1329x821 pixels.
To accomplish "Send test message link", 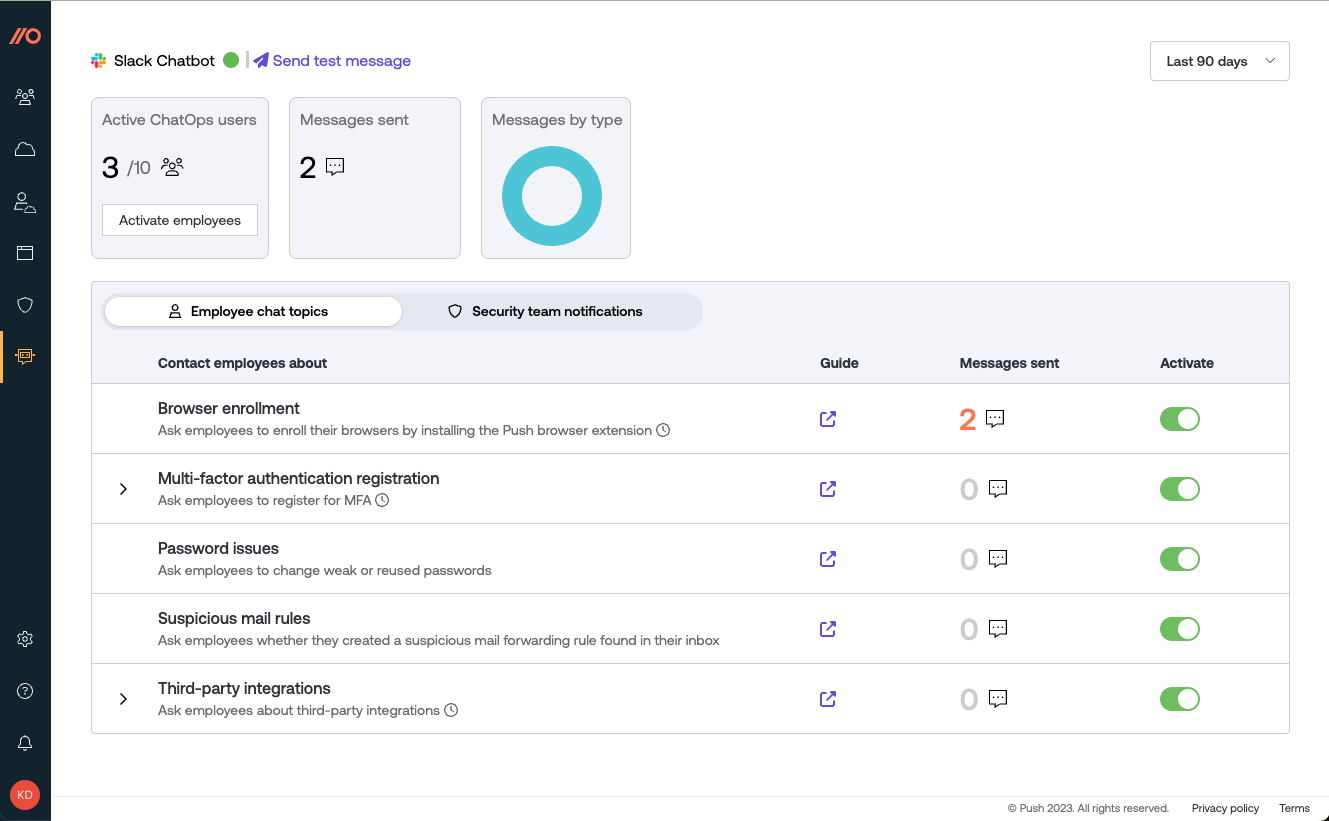I will click(332, 61).
